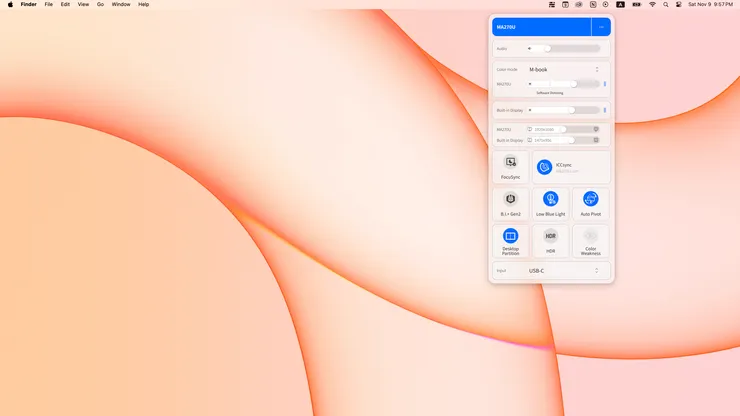Image resolution: width=740 pixels, height=416 pixels.
Task: Open the Wi-Fi status menu
Action: (x=652, y=4)
